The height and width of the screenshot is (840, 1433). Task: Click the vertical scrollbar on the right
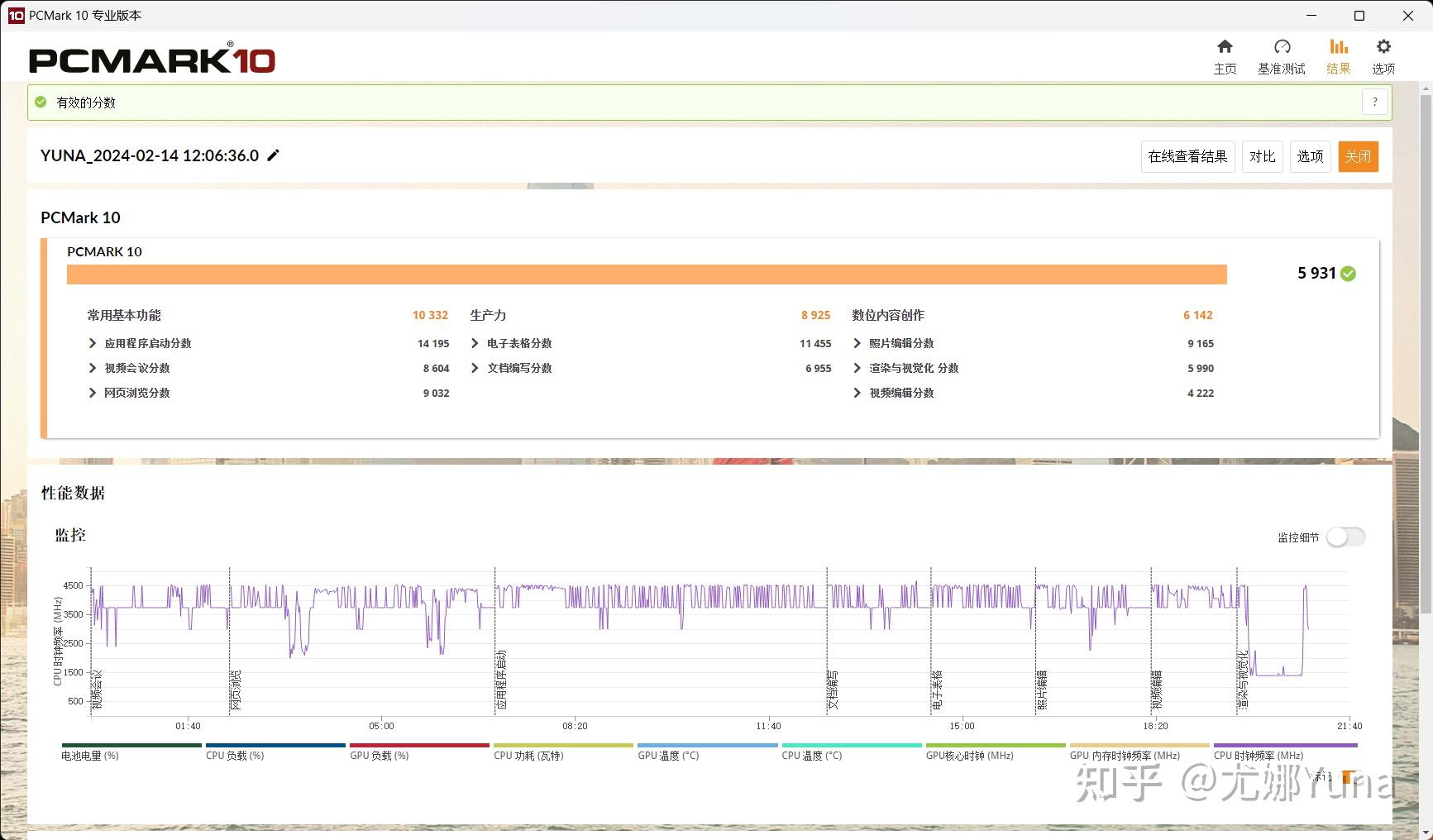(1426, 354)
